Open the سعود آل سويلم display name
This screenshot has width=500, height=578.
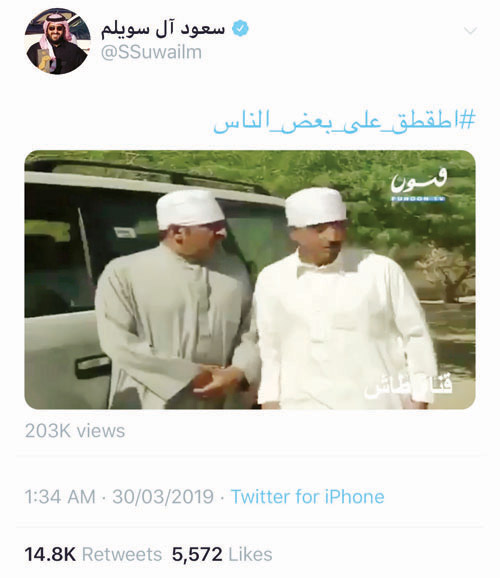click(x=163, y=29)
